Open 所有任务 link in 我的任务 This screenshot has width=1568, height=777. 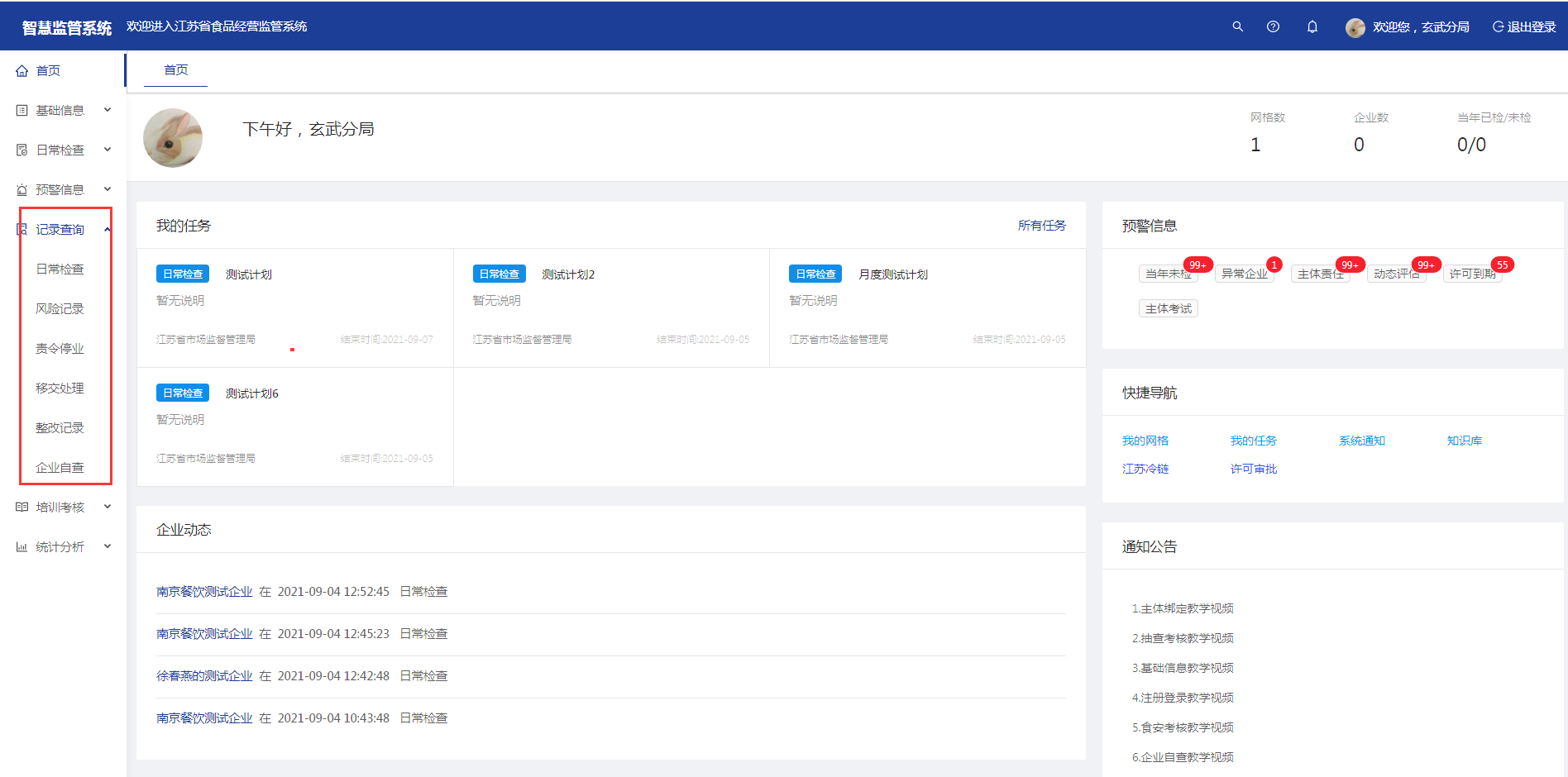(x=1041, y=226)
